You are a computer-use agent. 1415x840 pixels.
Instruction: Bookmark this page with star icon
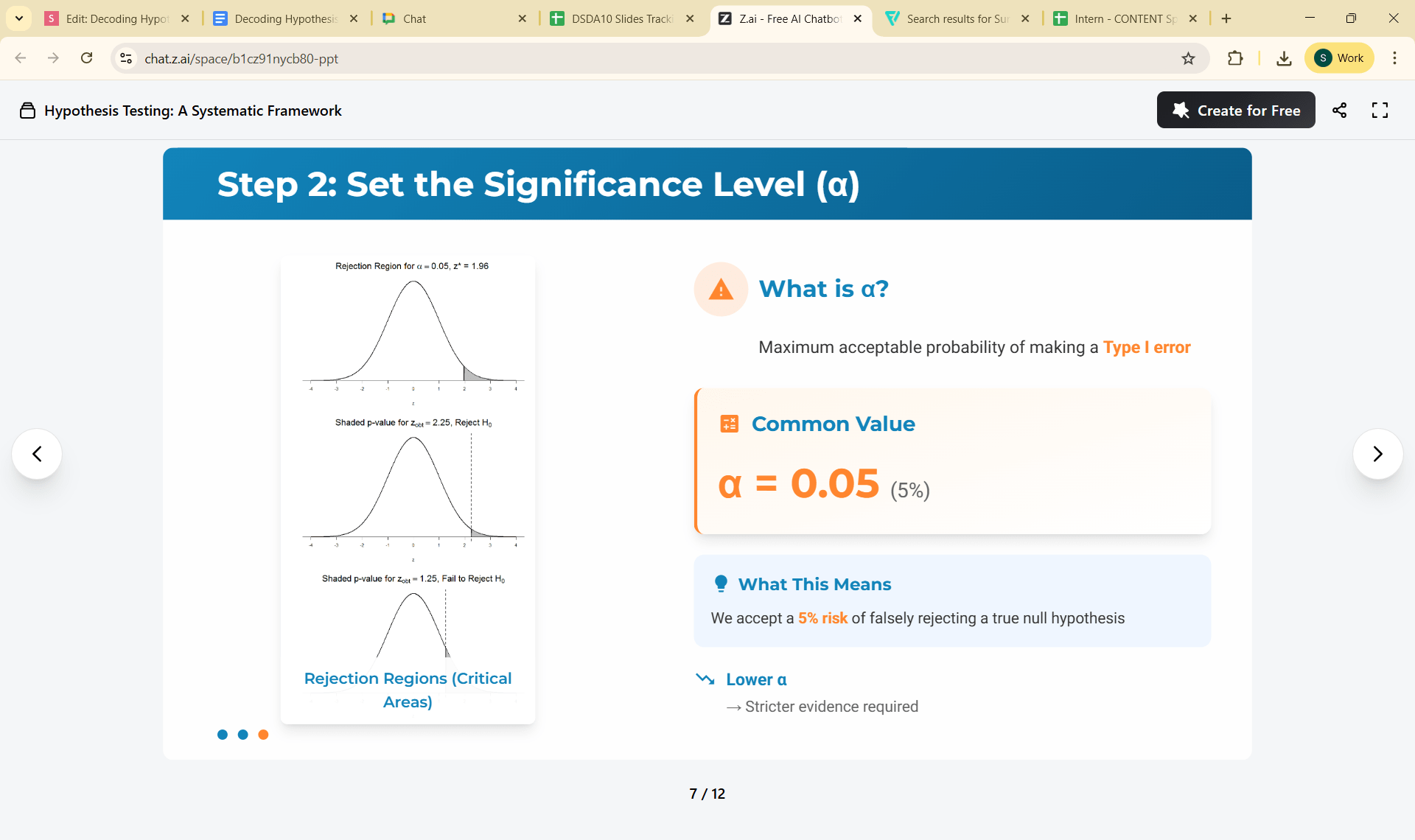(x=1188, y=58)
